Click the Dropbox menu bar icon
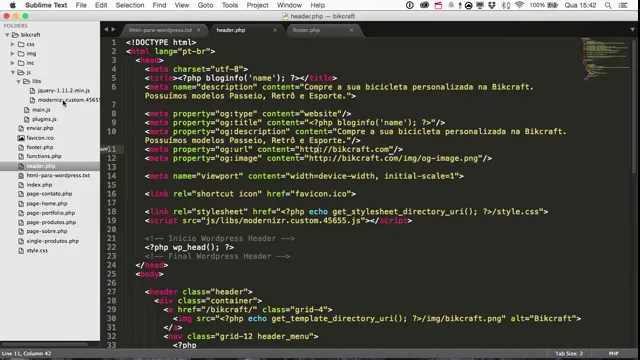 [492, 5]
